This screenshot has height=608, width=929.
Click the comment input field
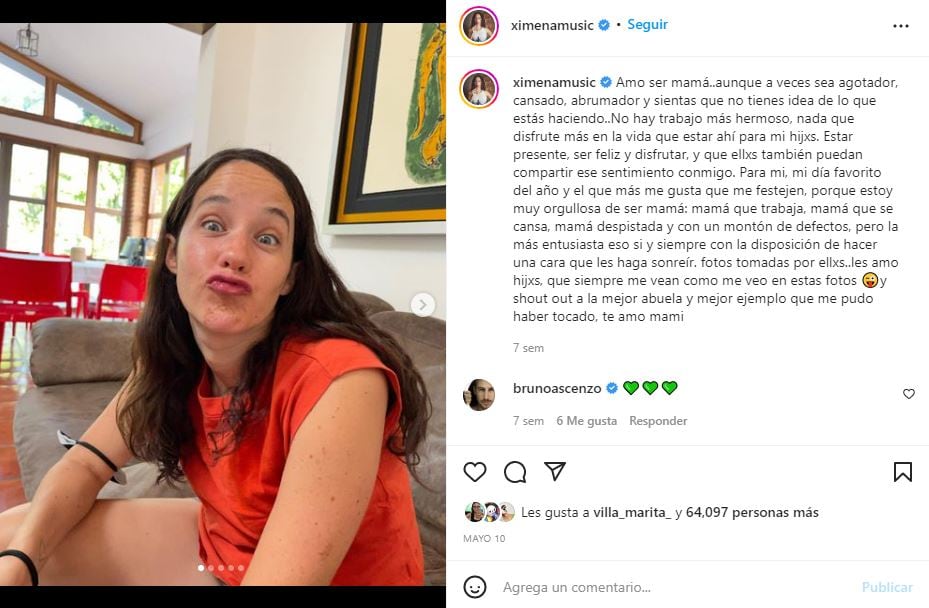tap(670, 587)
